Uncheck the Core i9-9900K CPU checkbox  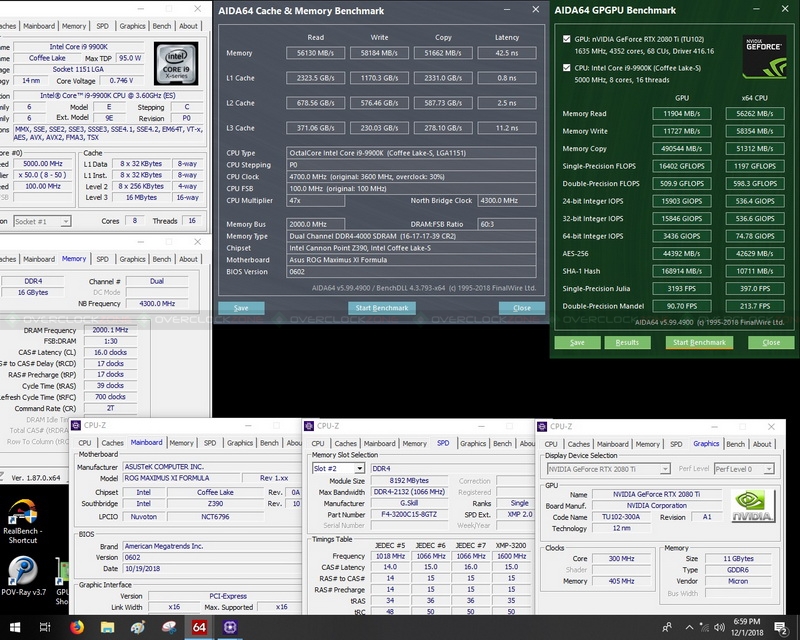tap(566, 67)
